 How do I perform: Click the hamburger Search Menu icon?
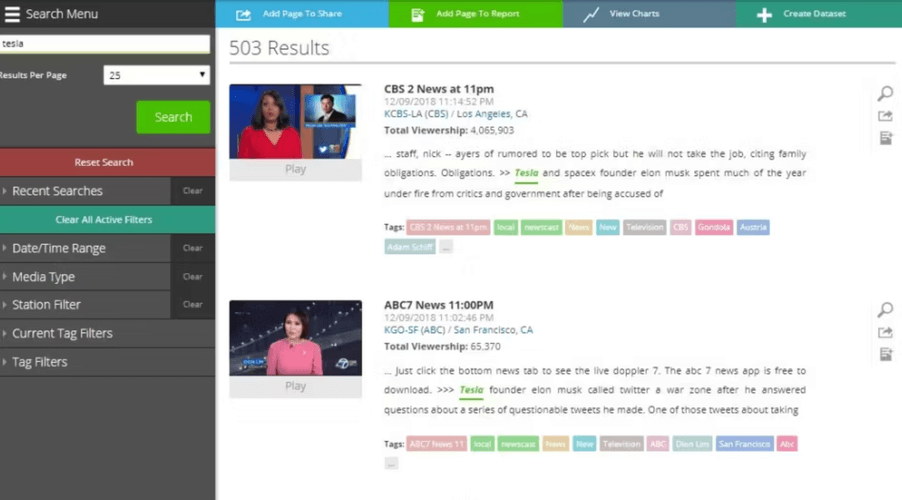(12, 14)
